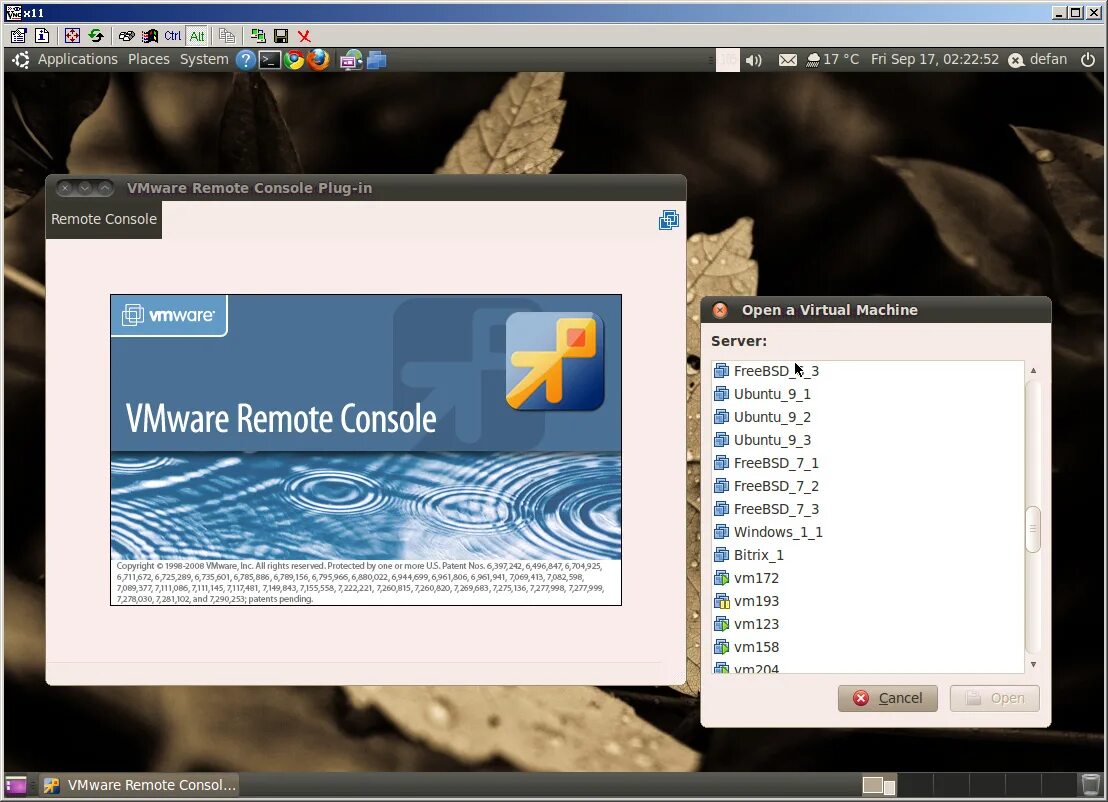Image resolution: width=1108 pixels, height=802 pixels.
Task: Click scroll up arrow in VM list
Action: (1033, 370)
